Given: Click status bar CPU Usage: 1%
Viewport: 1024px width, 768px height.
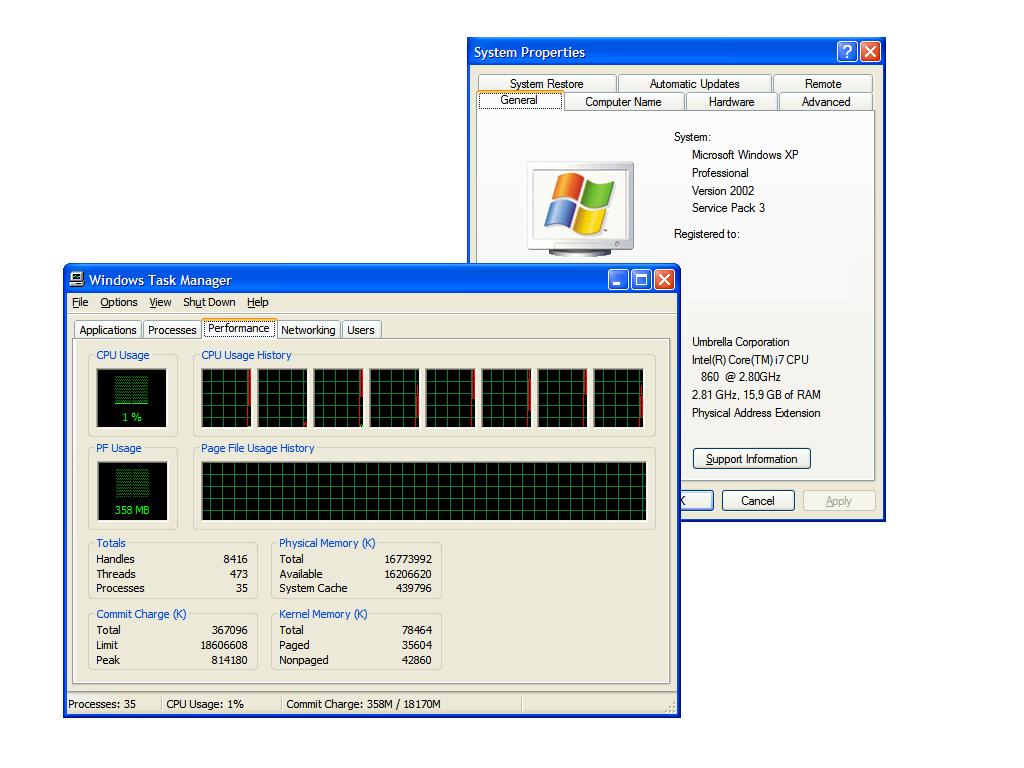Looking at the screenshot, I should point(205,704).
